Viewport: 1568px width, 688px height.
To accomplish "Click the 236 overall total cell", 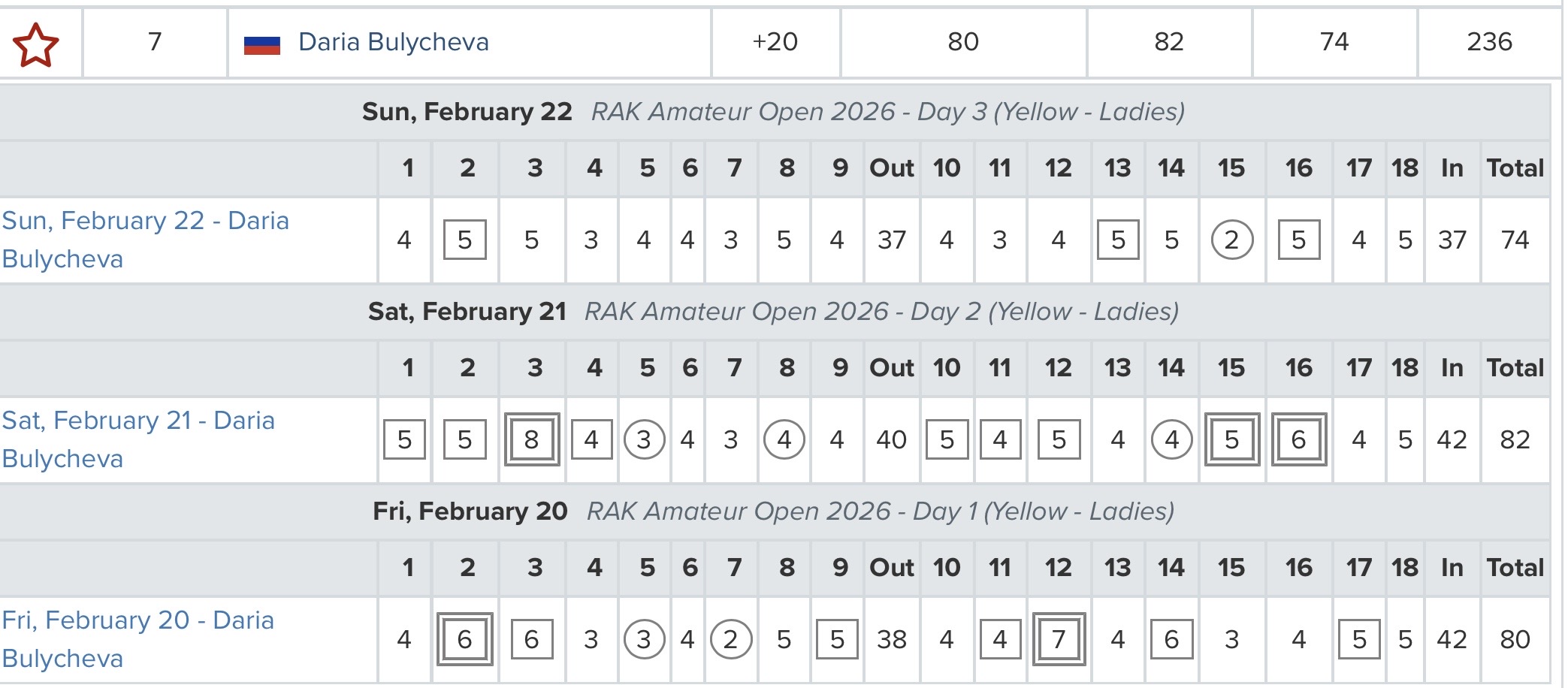I will tap(1488, 42).
